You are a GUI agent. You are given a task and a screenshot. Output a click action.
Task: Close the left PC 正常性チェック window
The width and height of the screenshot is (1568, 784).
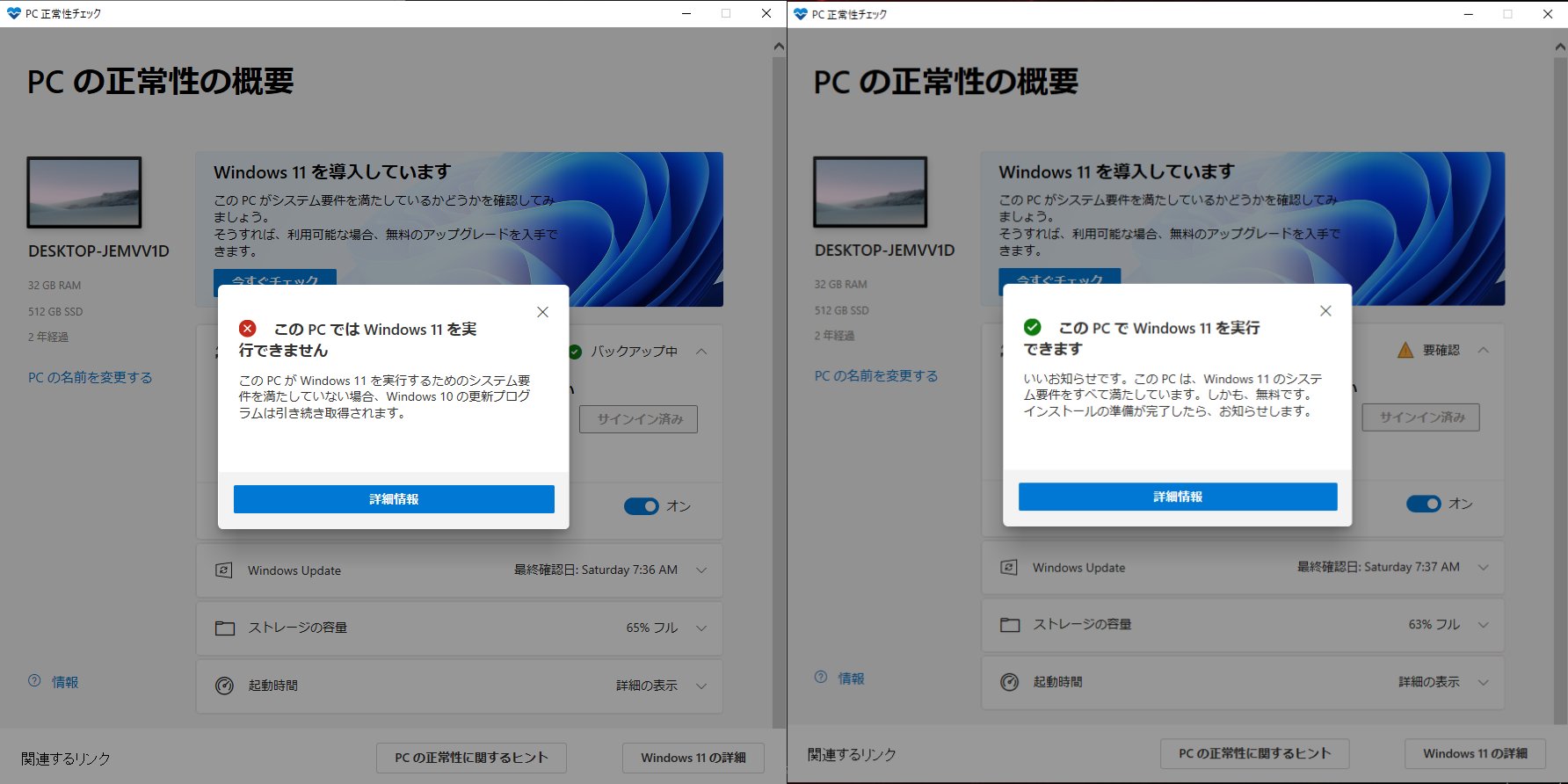coord(766,13)
